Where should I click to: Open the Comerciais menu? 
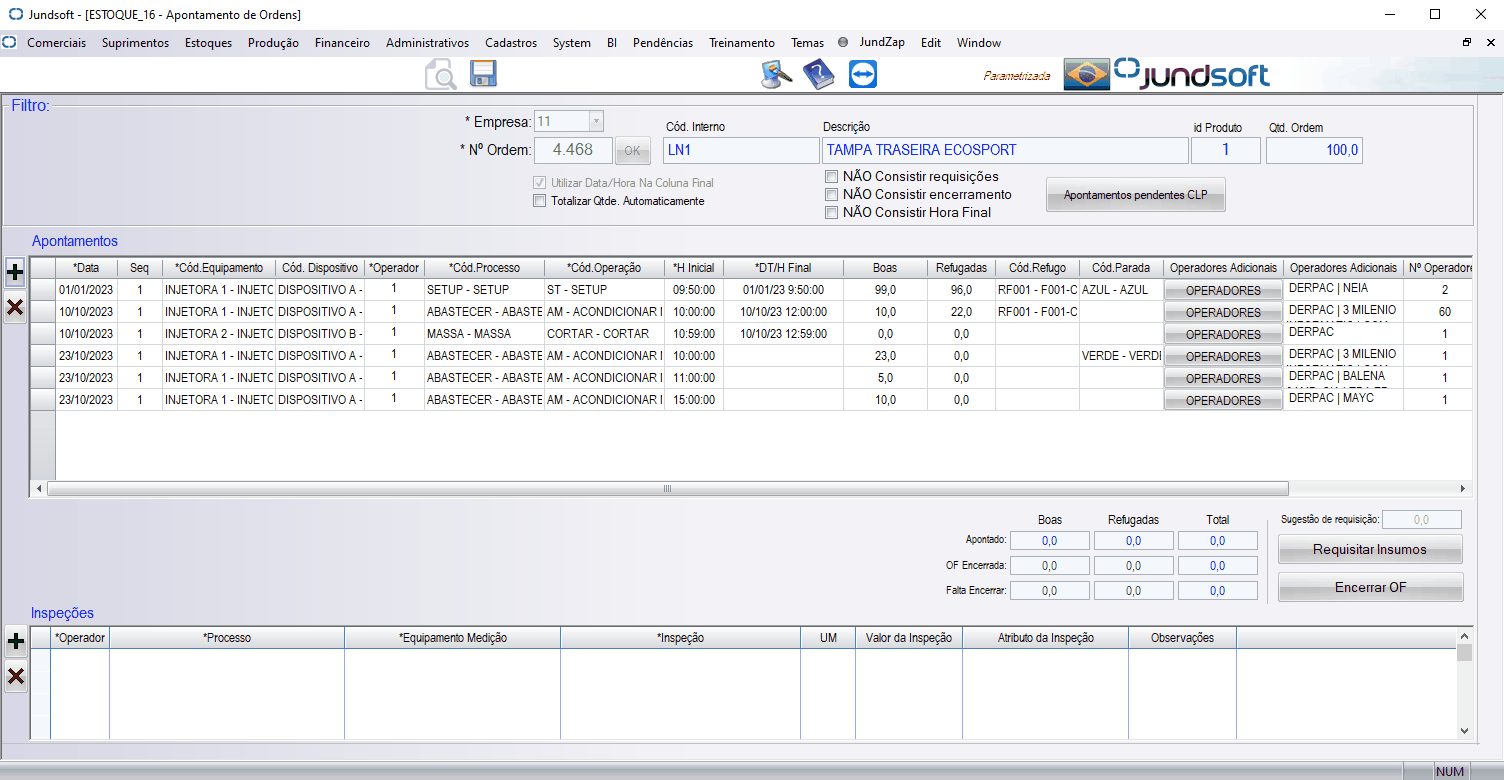56,43
